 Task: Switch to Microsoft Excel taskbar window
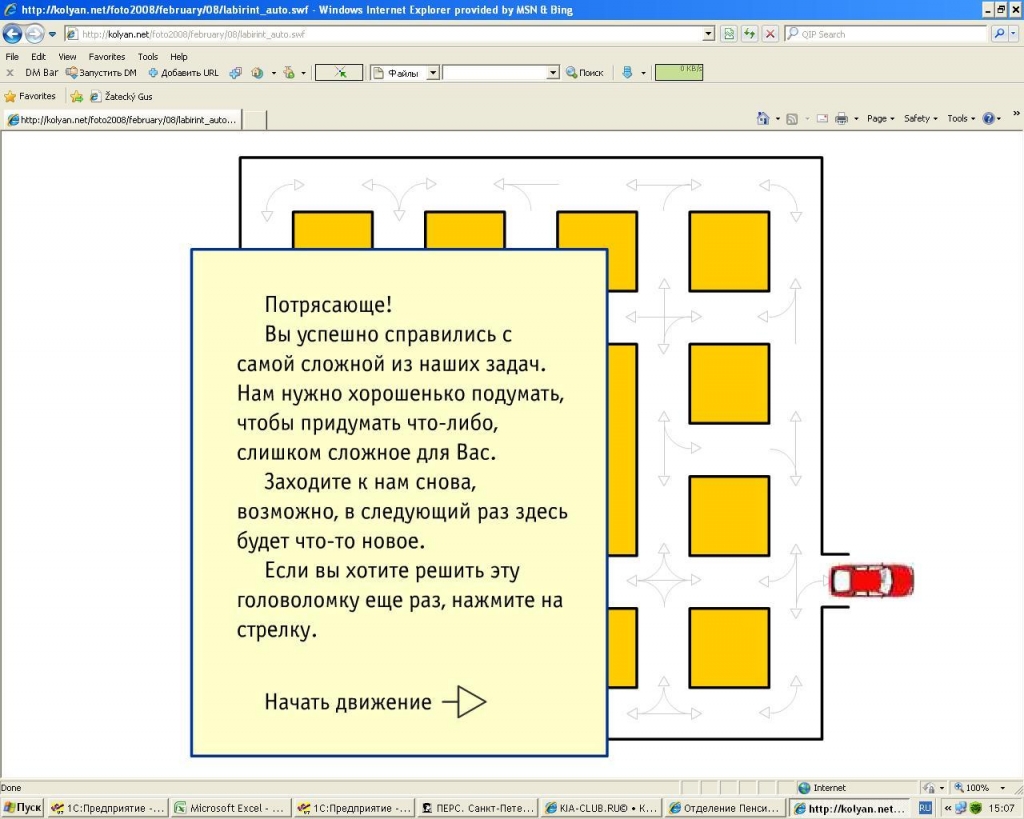click(229, 807)
